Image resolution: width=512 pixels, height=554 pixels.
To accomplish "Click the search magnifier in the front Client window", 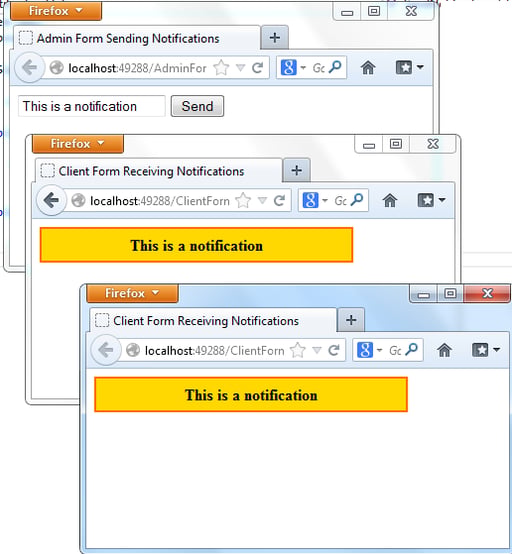I will [412, 349].
